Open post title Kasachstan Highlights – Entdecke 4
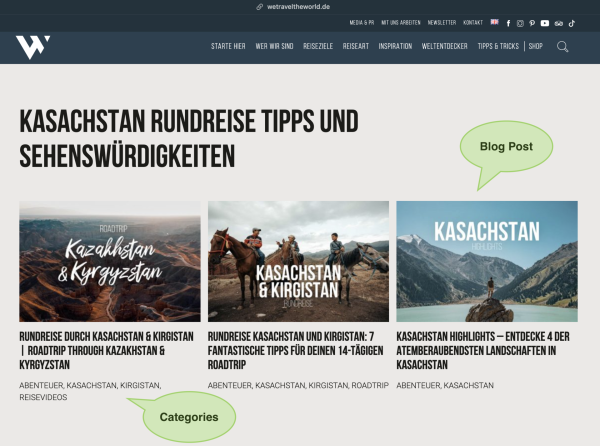This screenshot has width=600, height=446. click(x=483, y=351)
